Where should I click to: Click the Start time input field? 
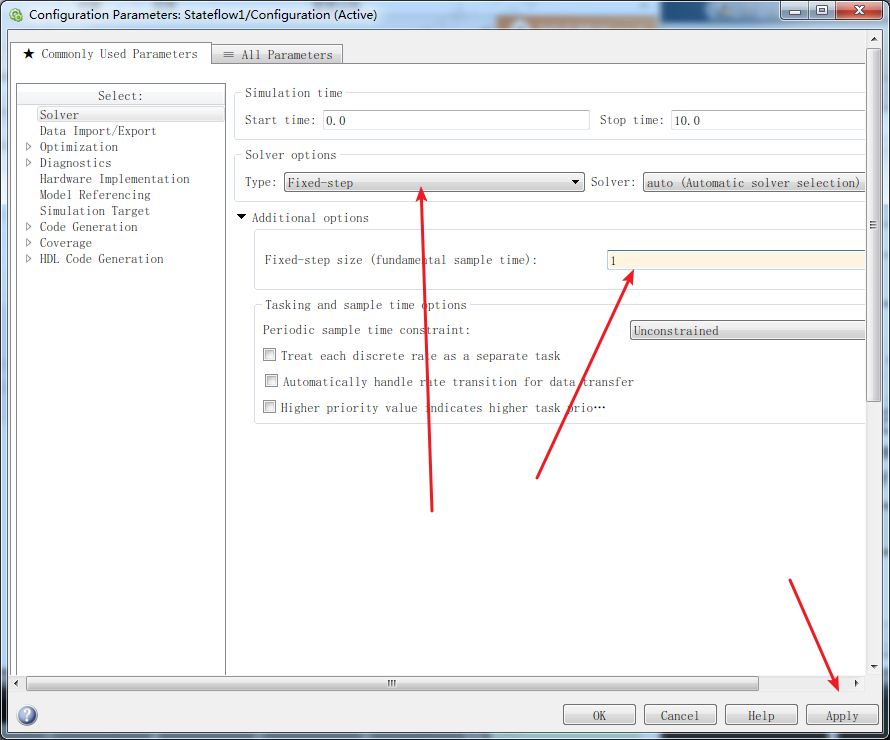point(456,120)
